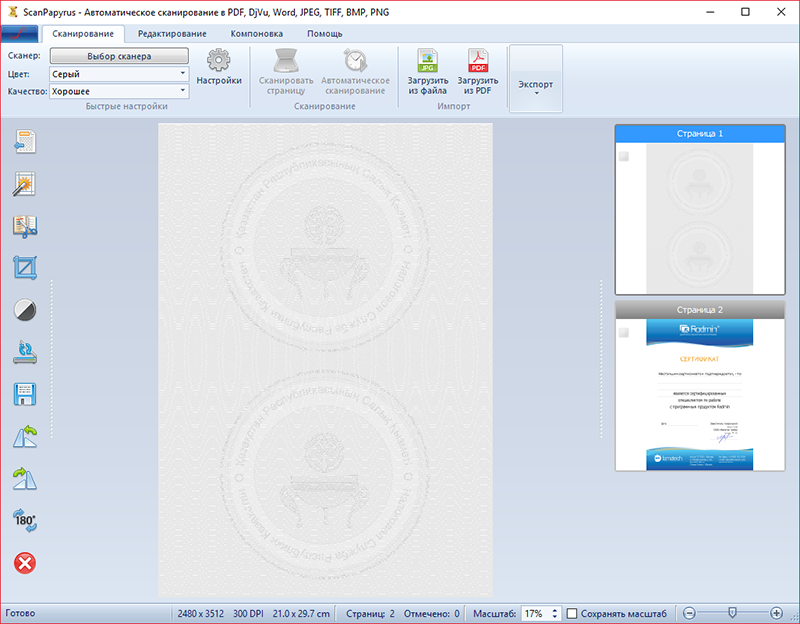
Task: Click the 21.0 x 29.7 cm status text
Action: [301, 613]
